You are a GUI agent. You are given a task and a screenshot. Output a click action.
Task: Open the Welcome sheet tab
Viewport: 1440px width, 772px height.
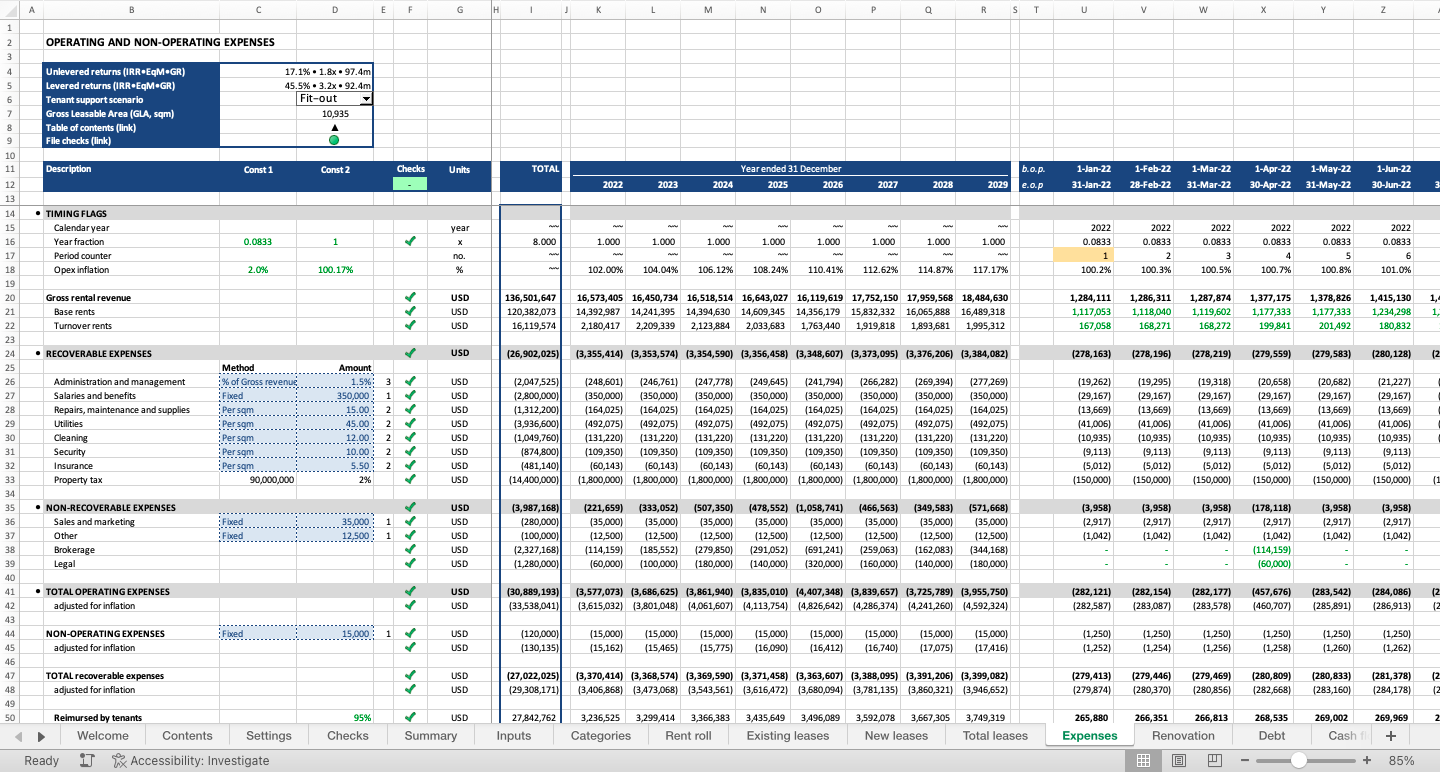[x=103, y=736]
